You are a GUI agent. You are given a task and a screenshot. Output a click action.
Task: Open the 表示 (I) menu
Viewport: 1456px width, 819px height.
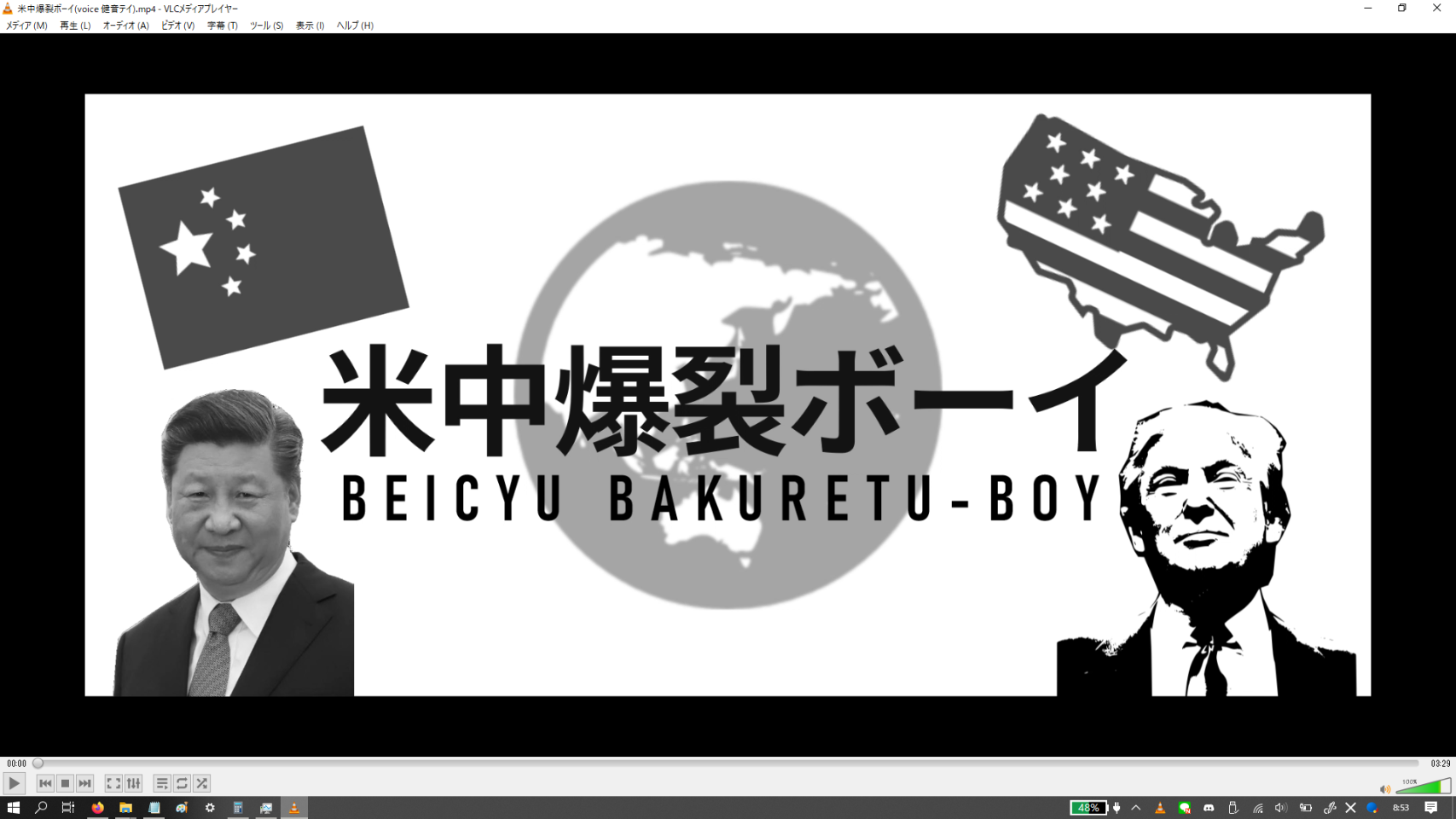click(x=310, y=26)
